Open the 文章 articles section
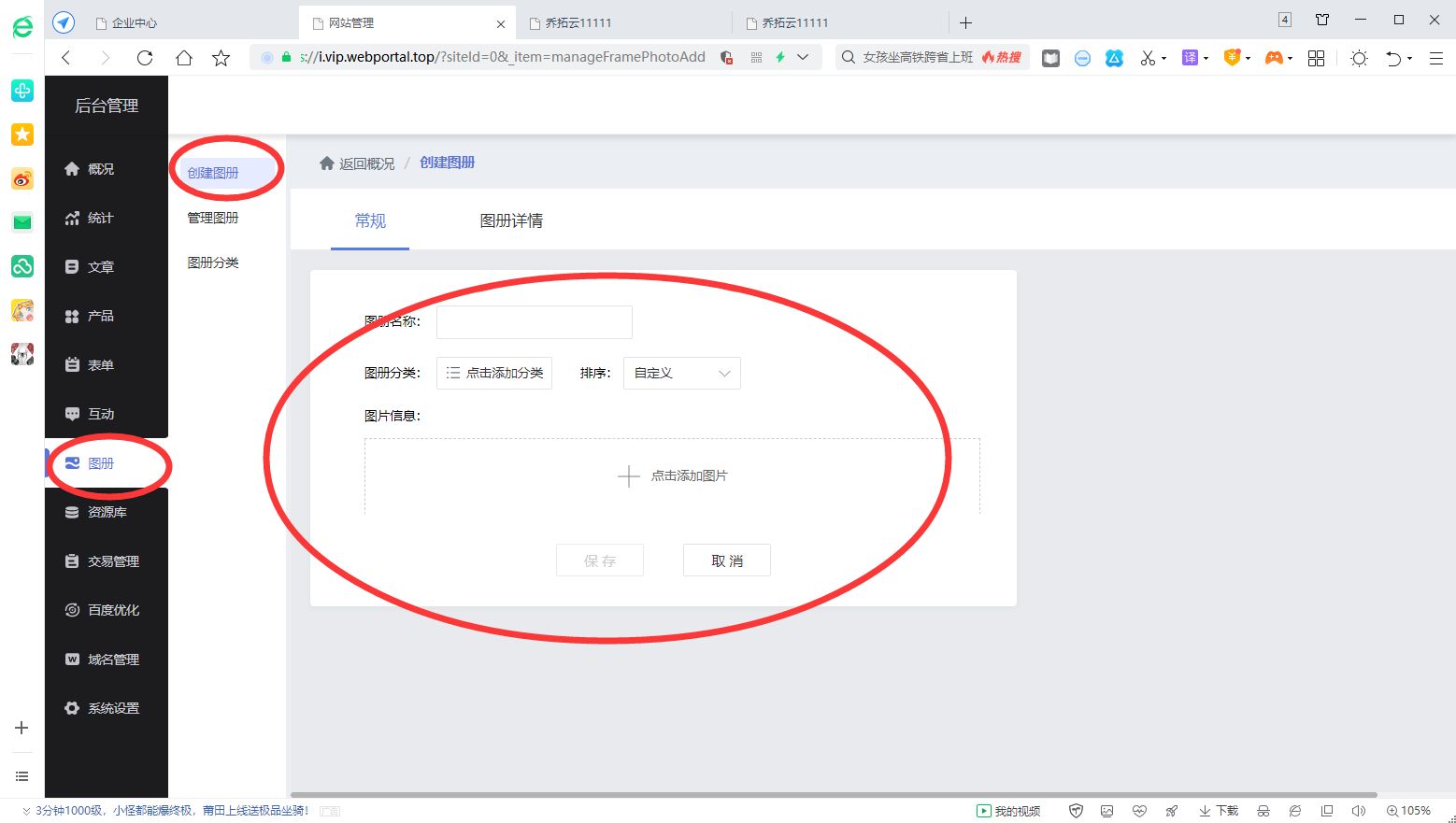The image size is (1456, 823). pos(99,266)
